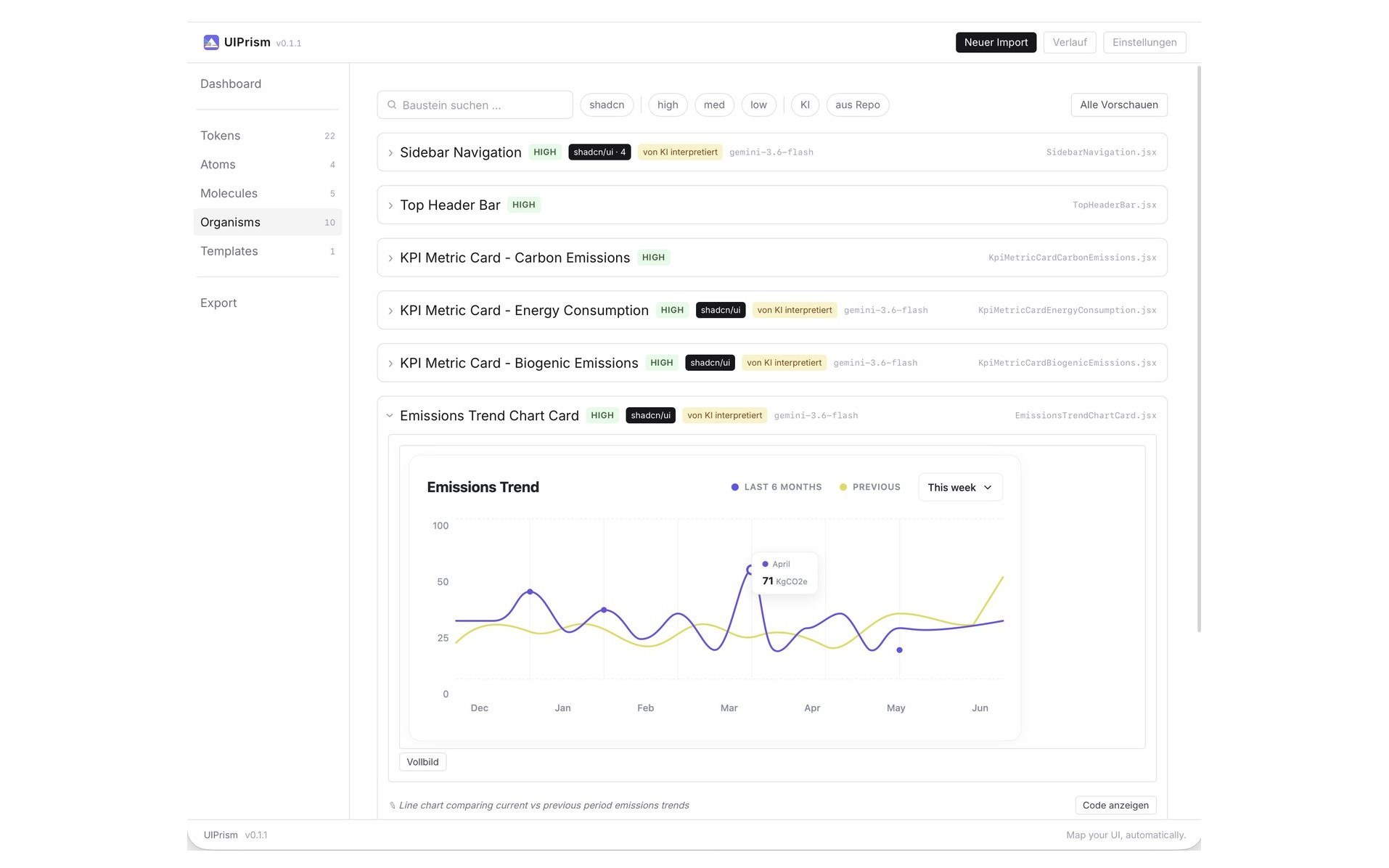The width and height of the screenshot is (1389, 868).
Task: Click the UIPrism logo icon
Action: click(x=211, y=42)
